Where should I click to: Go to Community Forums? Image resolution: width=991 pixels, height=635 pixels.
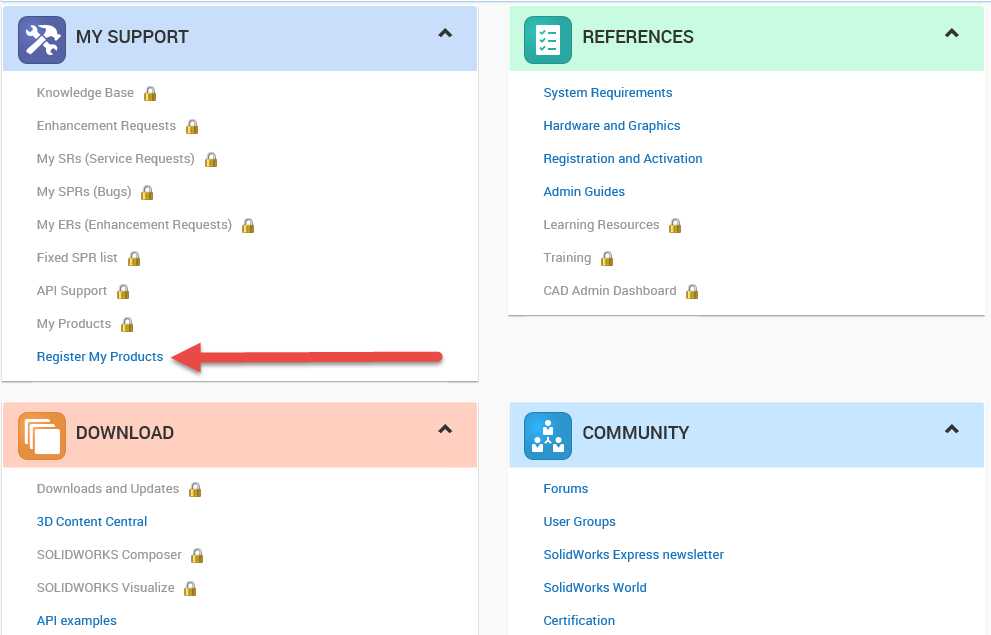coord(566,488)
